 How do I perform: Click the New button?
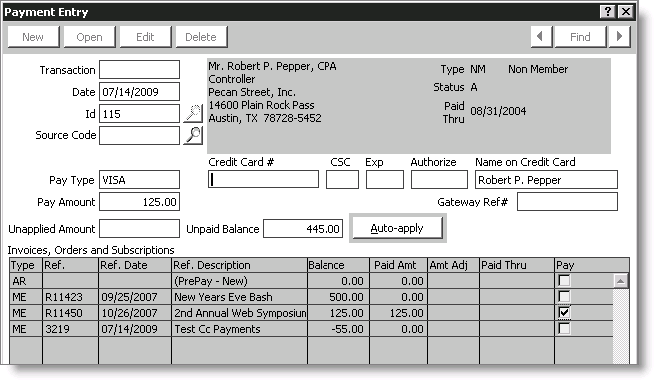(x=33, y=37)
